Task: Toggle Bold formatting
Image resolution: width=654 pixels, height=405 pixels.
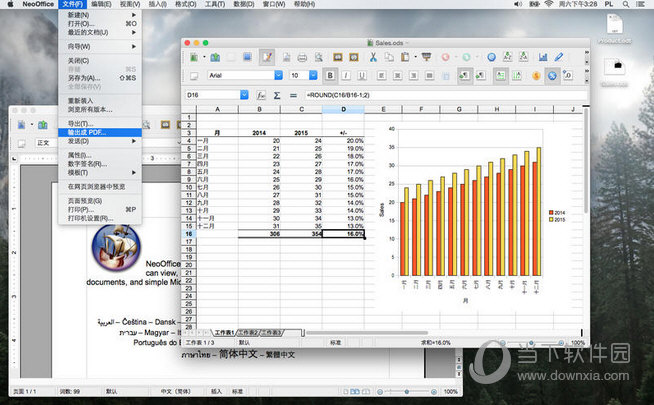Action: (330, 75)
